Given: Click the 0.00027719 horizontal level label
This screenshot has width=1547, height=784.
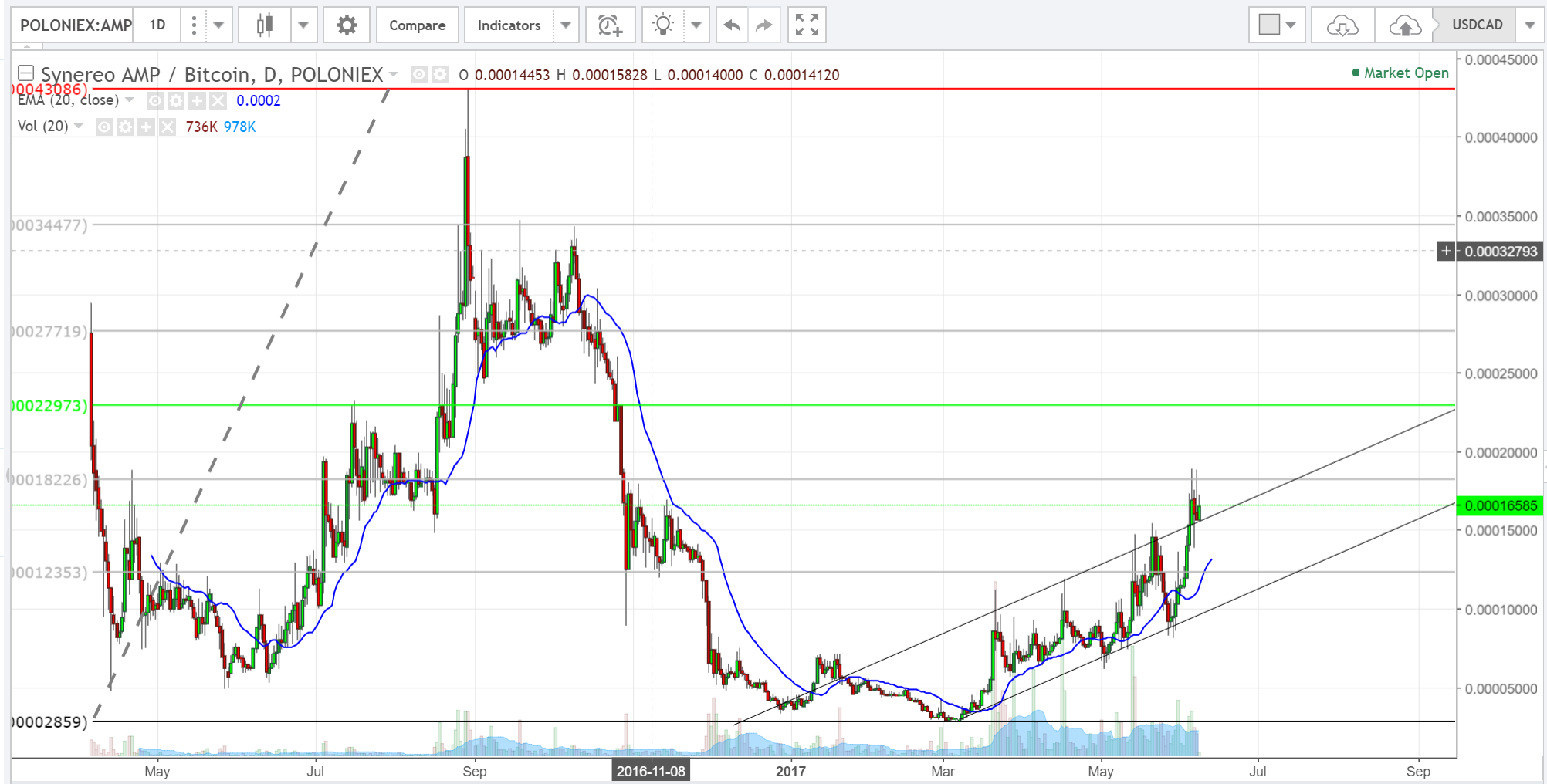Looking at the screenshot, I should point(50,331).
